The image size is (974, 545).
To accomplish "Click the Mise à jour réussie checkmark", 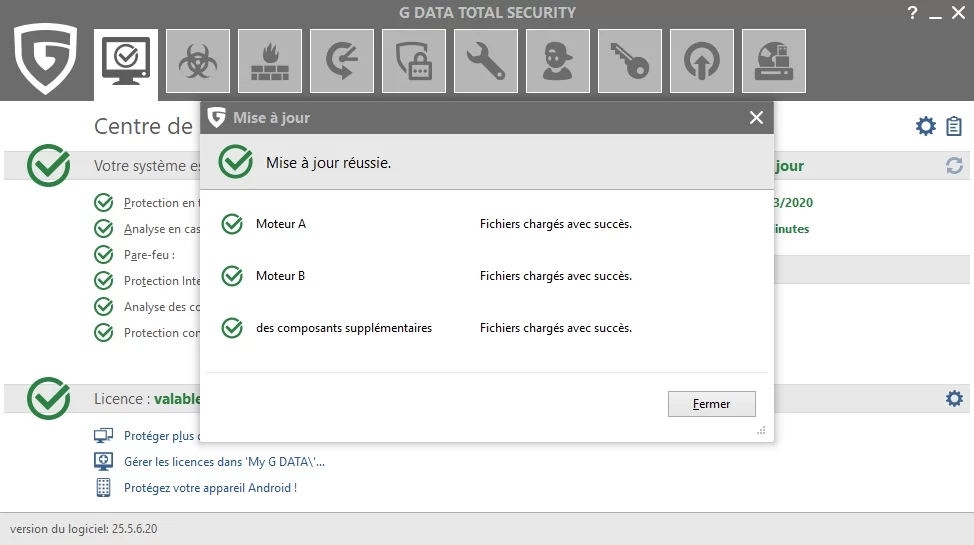I will point(235,162).
